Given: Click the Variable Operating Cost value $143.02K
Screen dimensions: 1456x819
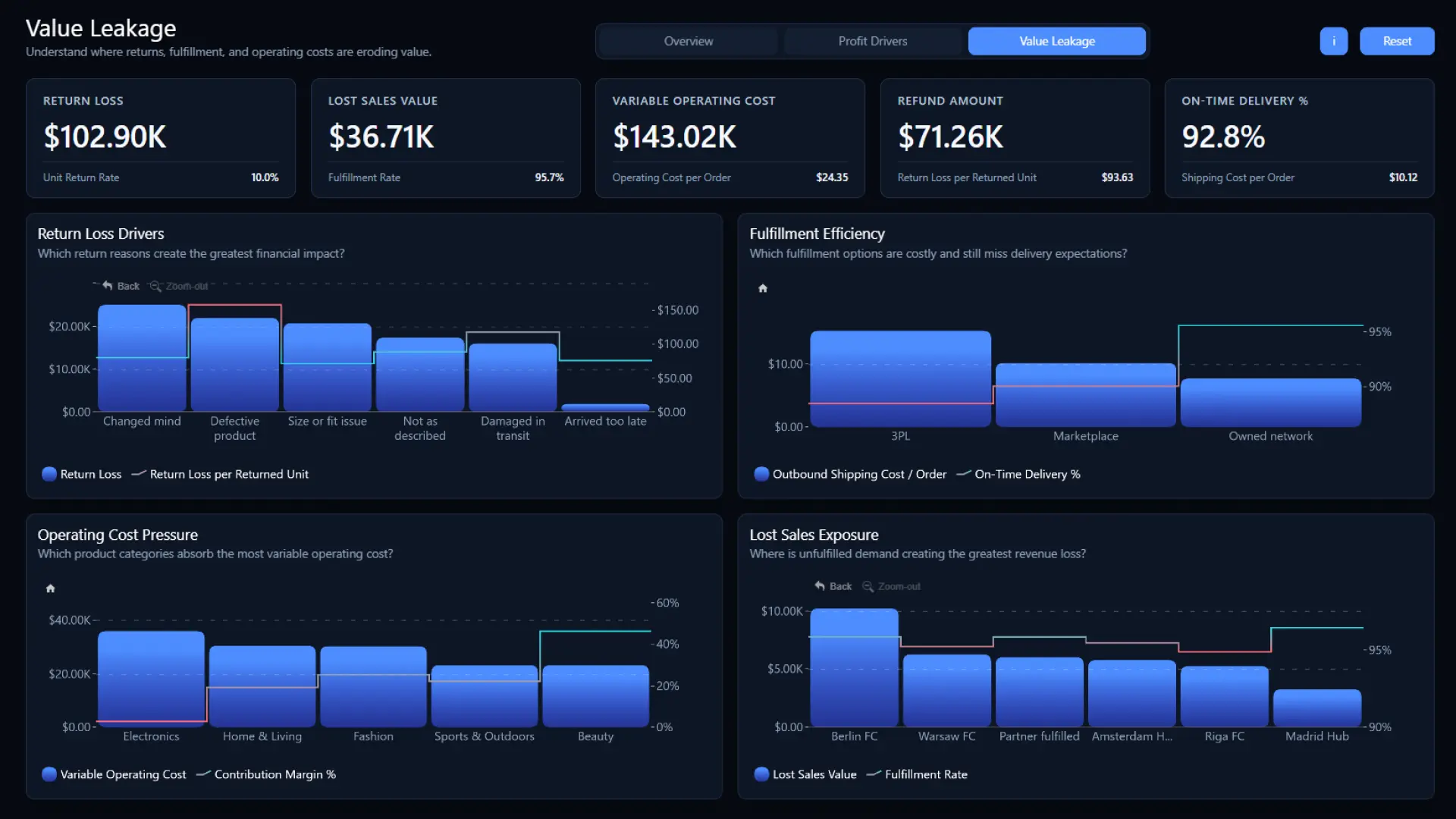Looking at the screenshot, I should pyautogui.click(x=674, y=137).
